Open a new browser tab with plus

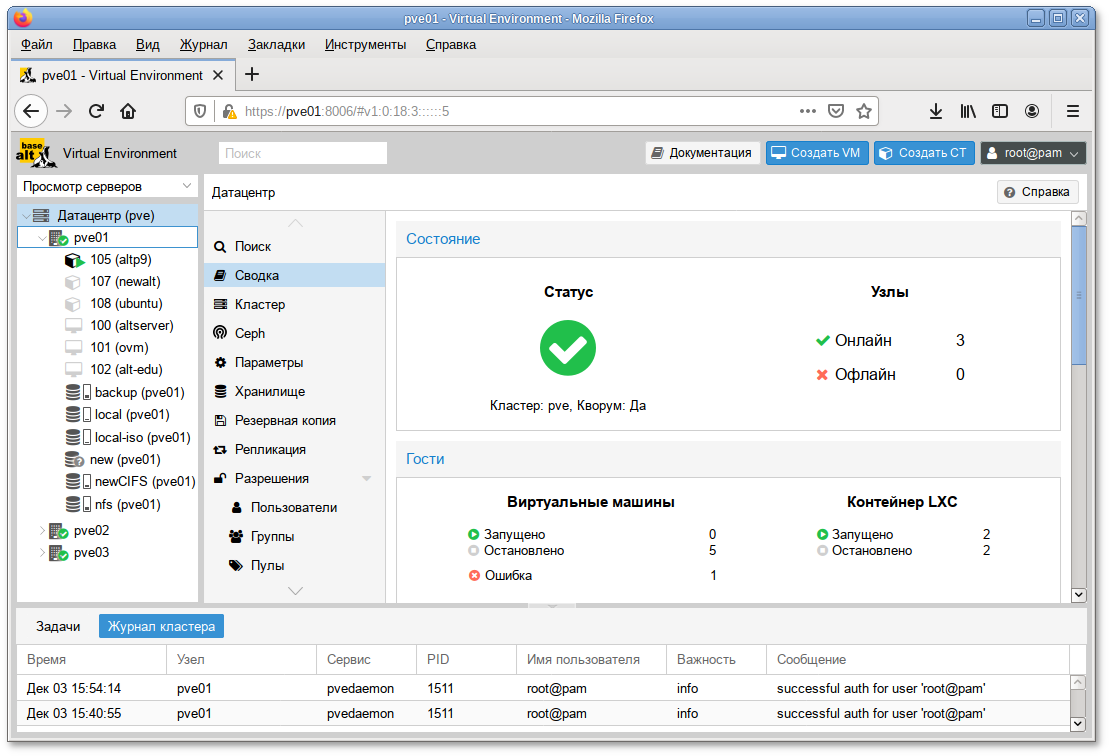point(252,74)
